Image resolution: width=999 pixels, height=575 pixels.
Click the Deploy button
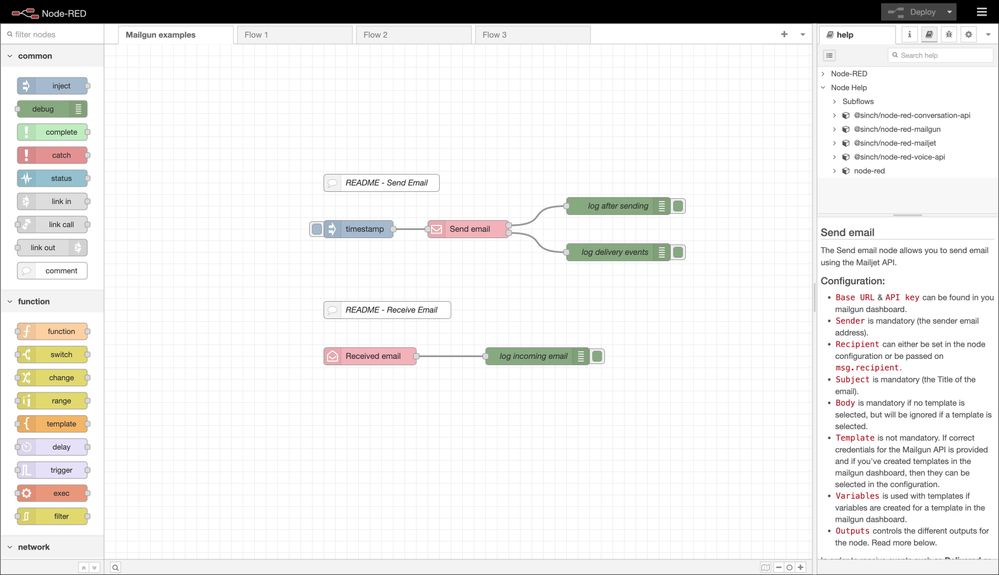pos(912,12)
